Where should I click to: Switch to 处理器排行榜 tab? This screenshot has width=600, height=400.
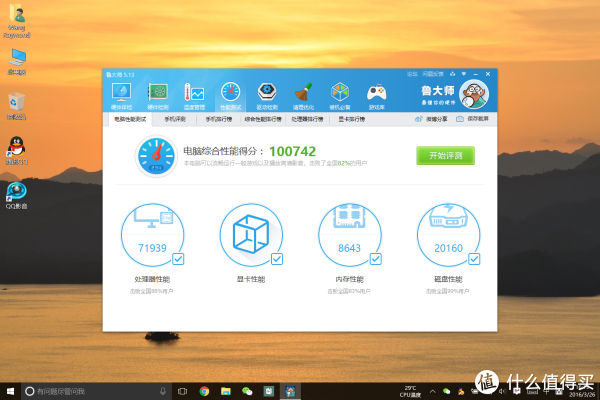click(x=307, y=119)
